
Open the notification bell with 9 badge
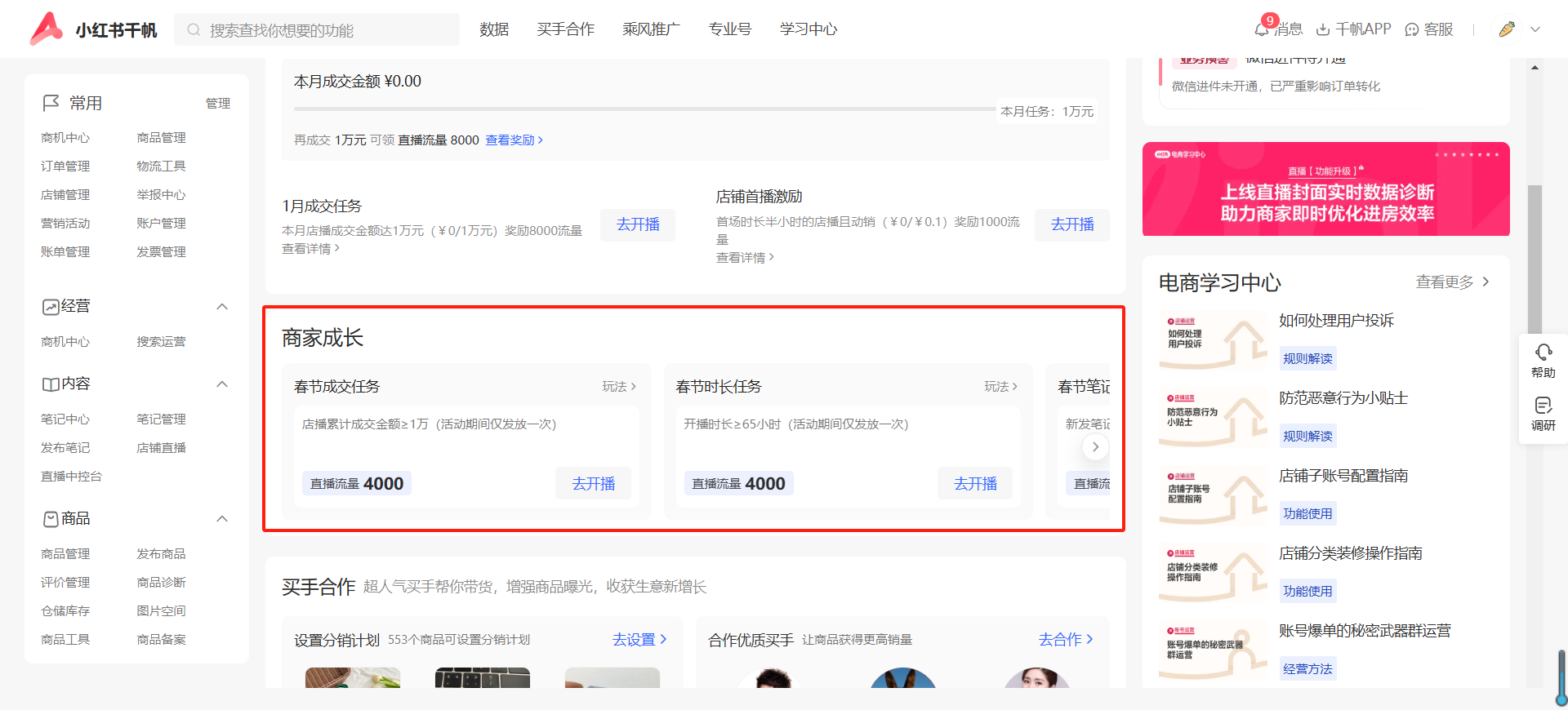tap(1262, 29)
